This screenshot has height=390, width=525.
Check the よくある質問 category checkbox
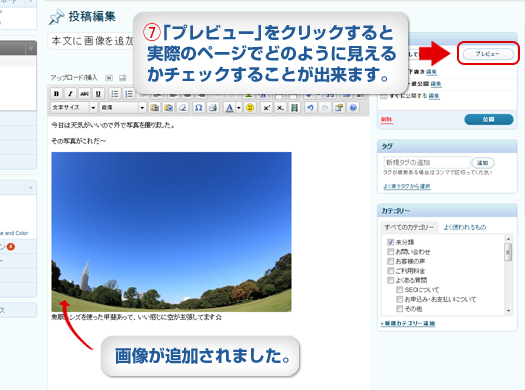390,280
